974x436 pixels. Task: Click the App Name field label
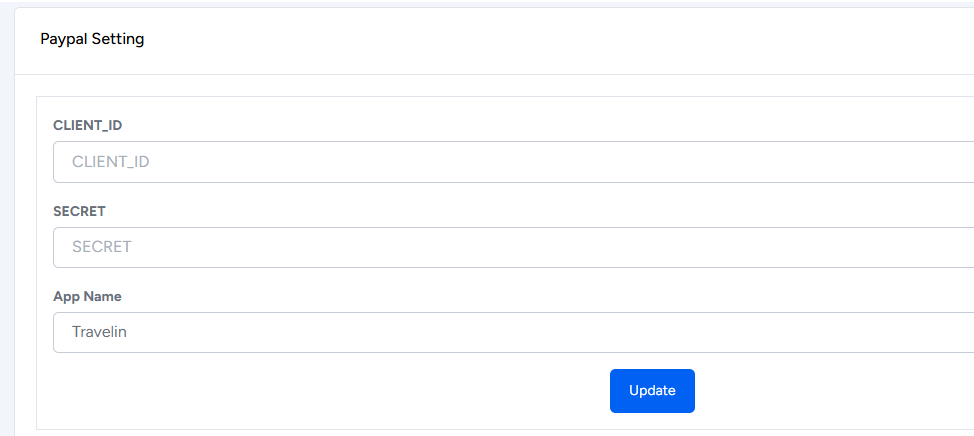tap(88, 296)
